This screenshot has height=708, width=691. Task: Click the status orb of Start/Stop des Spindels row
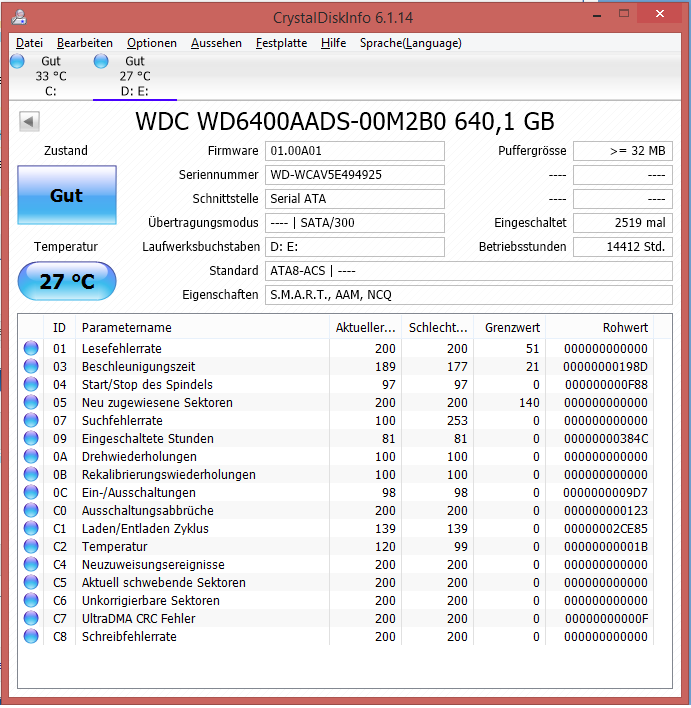31,384
